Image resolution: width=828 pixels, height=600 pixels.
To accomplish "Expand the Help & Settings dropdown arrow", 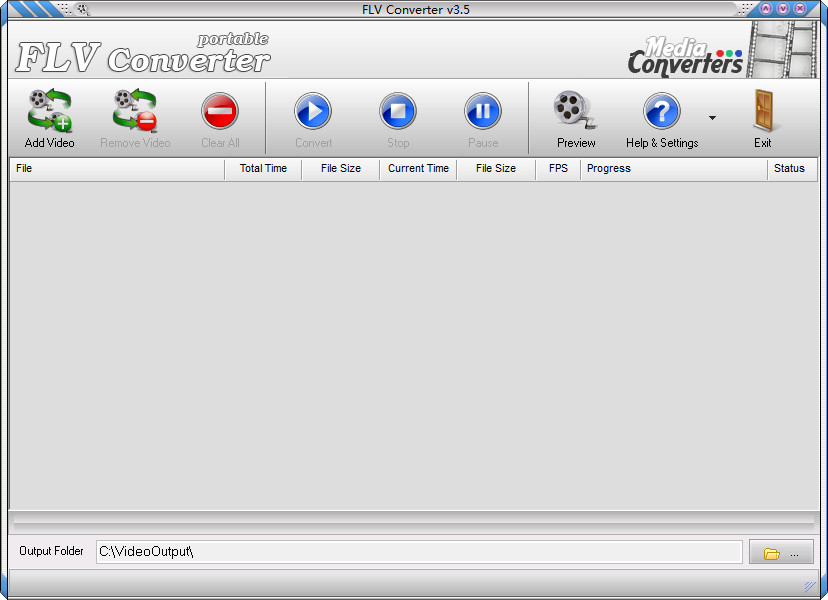I will (712, 118).
